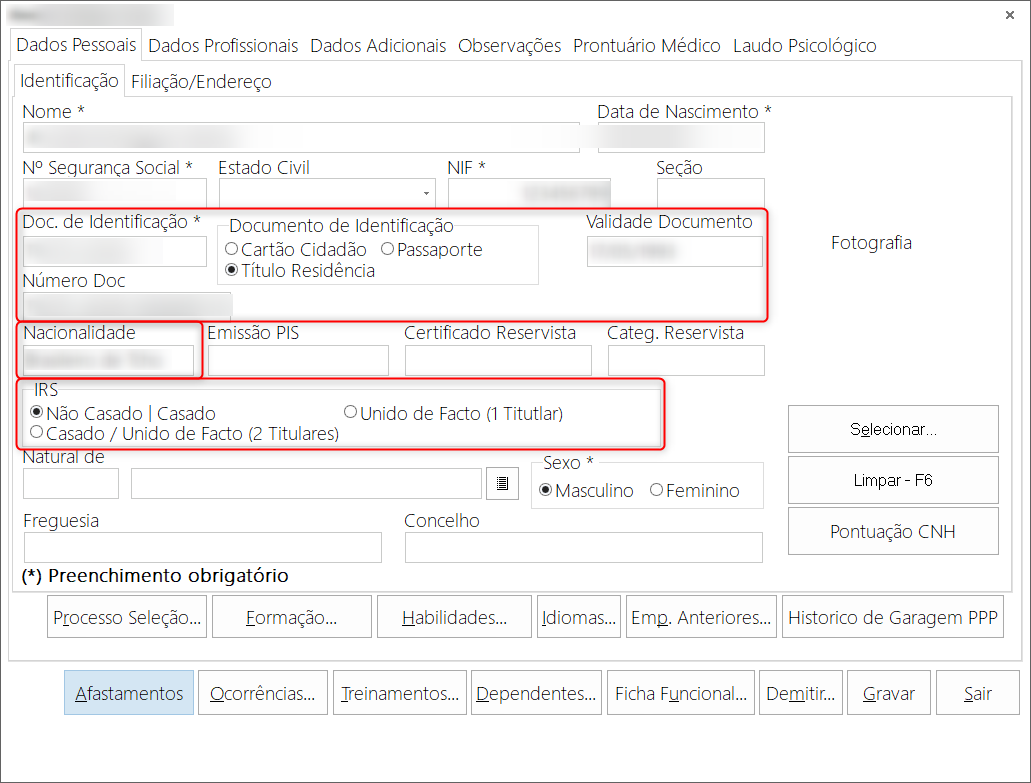1031x783 pixels.
Task: Close the window with the X button
Action: pyautogui.click(x=1009, y=14)
